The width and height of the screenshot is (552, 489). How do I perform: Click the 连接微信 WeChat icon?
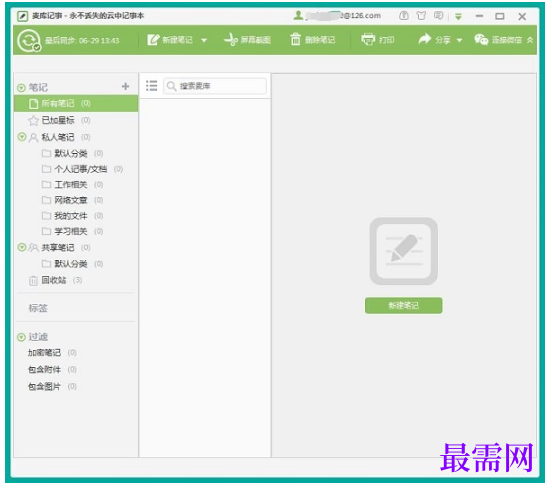point(481,39)
